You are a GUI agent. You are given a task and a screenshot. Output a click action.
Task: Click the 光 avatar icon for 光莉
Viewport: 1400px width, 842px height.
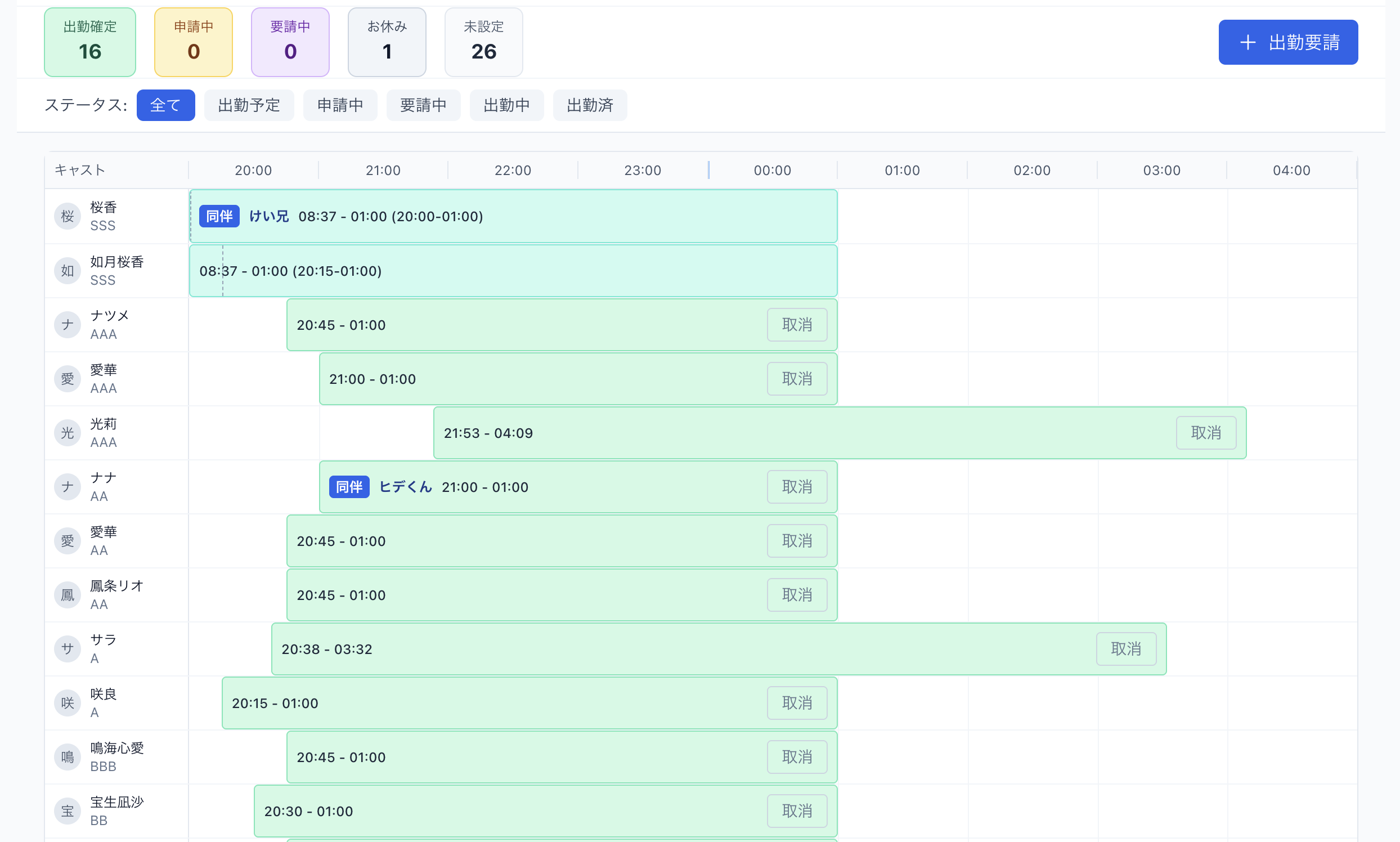coord(67,433)
